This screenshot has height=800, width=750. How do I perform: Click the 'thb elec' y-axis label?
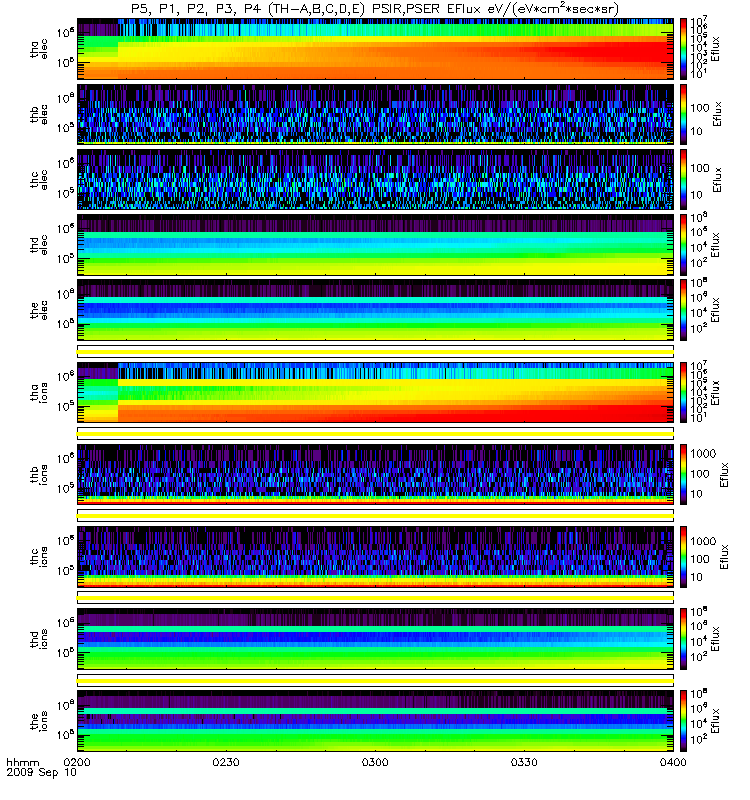39,114
